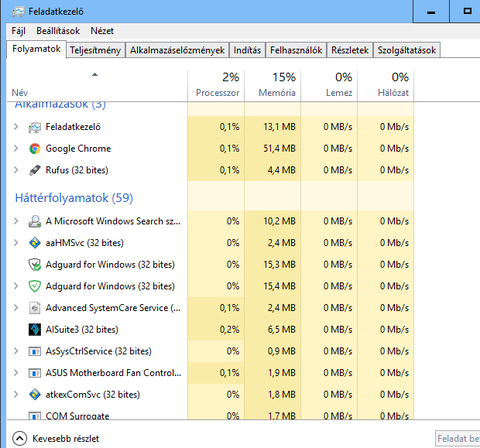Sort by the Hálózat column
This screenshot has width=480, height=448.
click(386, 85)
